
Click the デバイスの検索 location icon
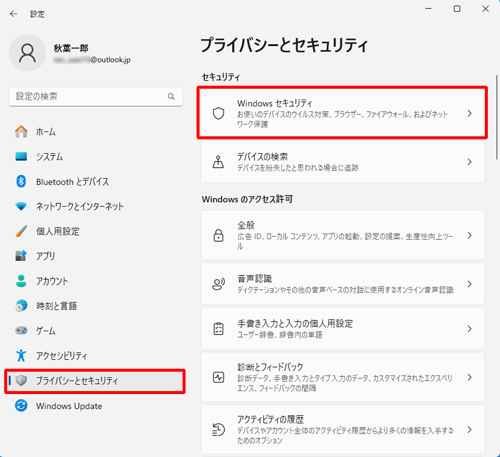point(218,162)
